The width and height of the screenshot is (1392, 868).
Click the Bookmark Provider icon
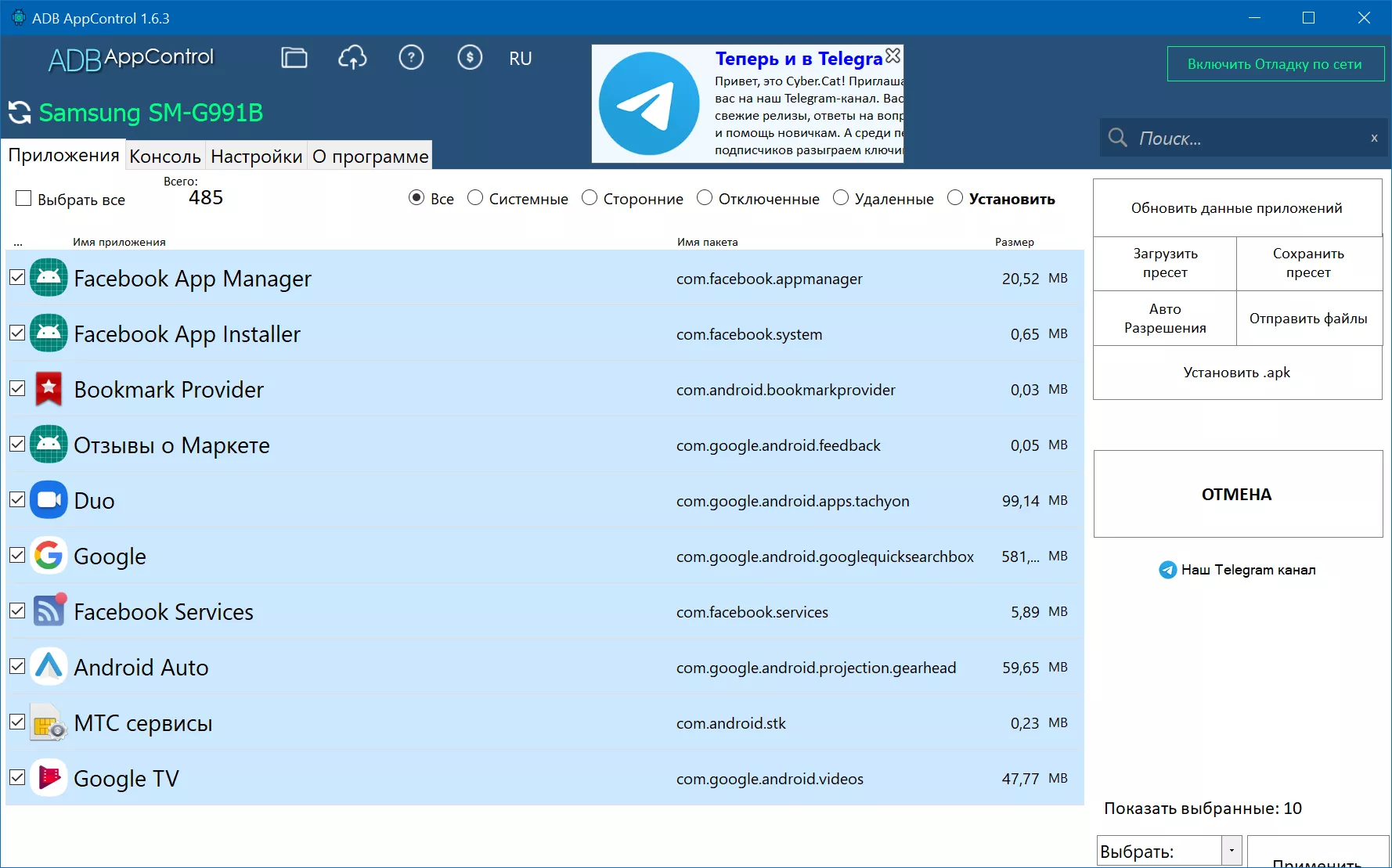pos(49,389)
